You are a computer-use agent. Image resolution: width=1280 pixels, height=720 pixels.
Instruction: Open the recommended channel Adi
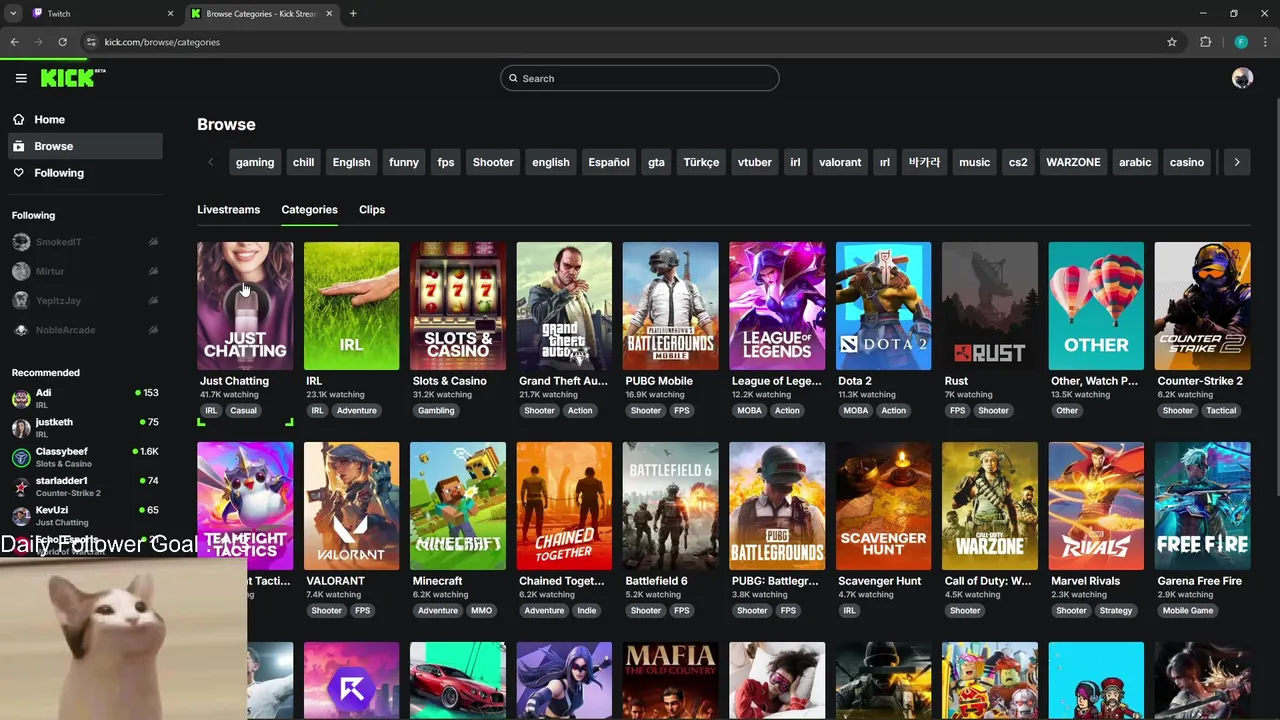(85, 398)
